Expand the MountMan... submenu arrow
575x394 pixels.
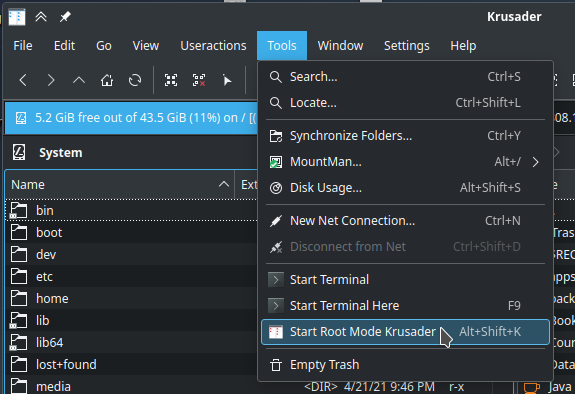click(535, 162)
